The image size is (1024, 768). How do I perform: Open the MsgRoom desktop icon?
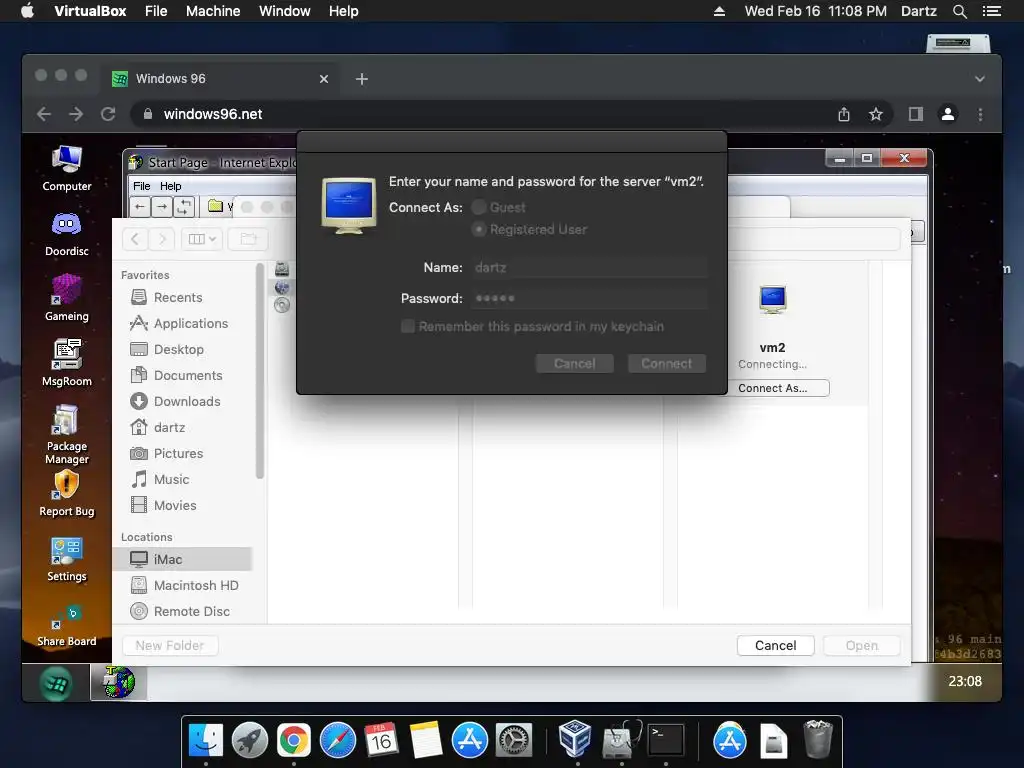click(x=67, y=362)
